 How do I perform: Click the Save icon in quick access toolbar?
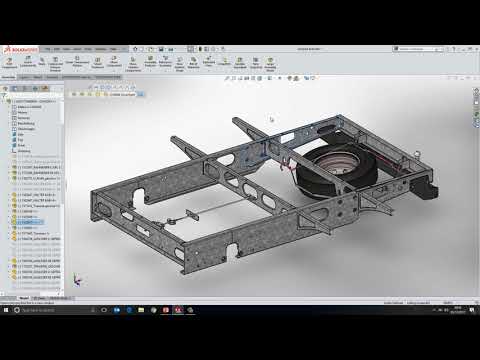click(161, 49)
